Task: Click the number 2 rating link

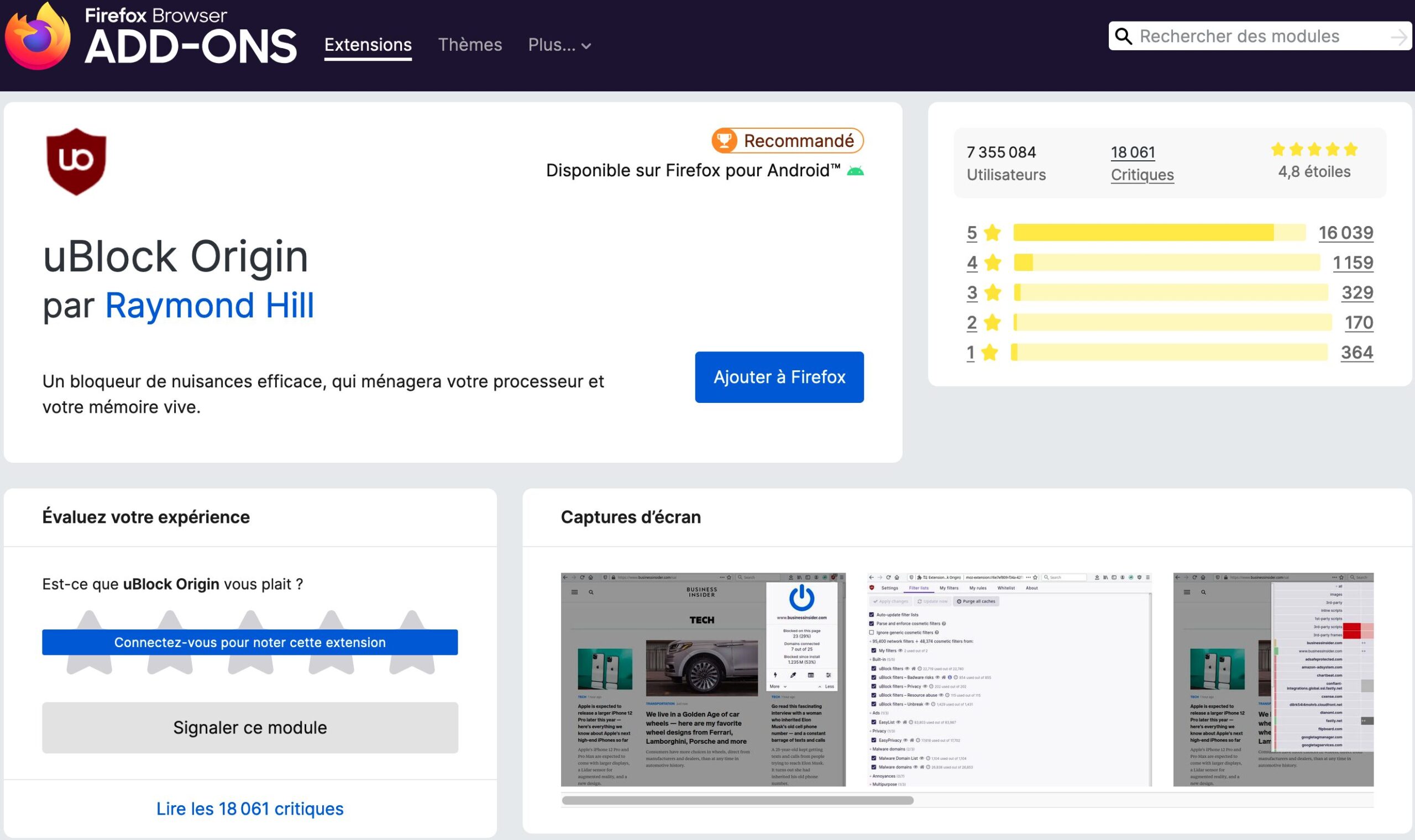Action: tap(972, 323)
